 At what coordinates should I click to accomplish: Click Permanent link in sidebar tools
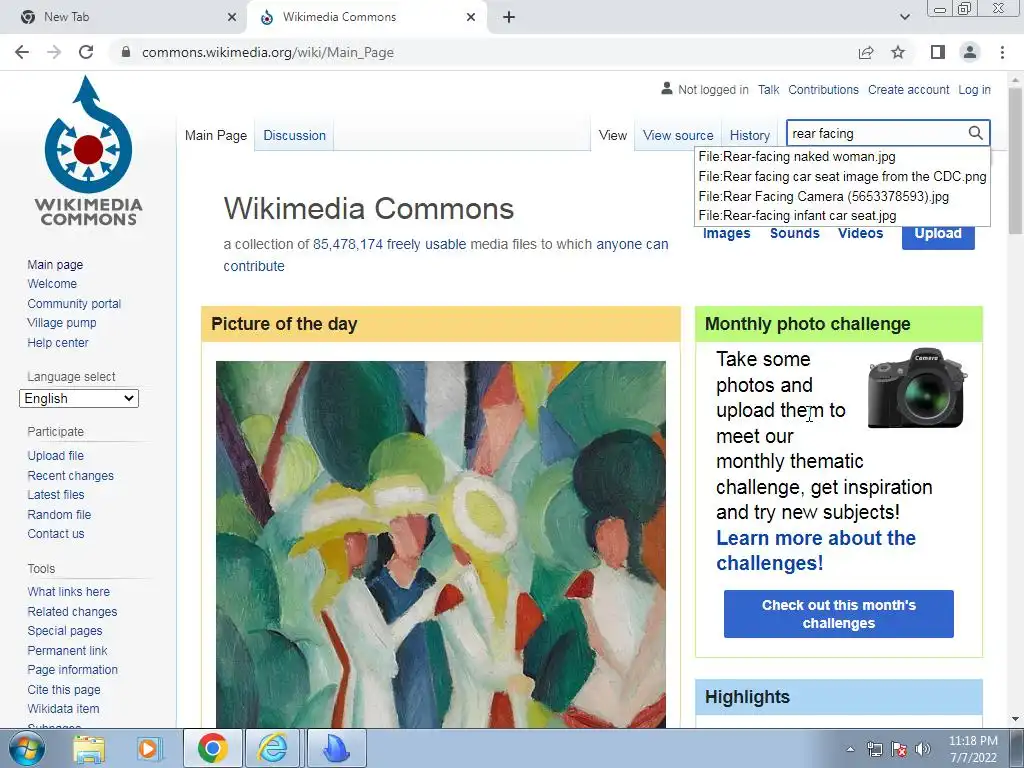pos(67,650)
